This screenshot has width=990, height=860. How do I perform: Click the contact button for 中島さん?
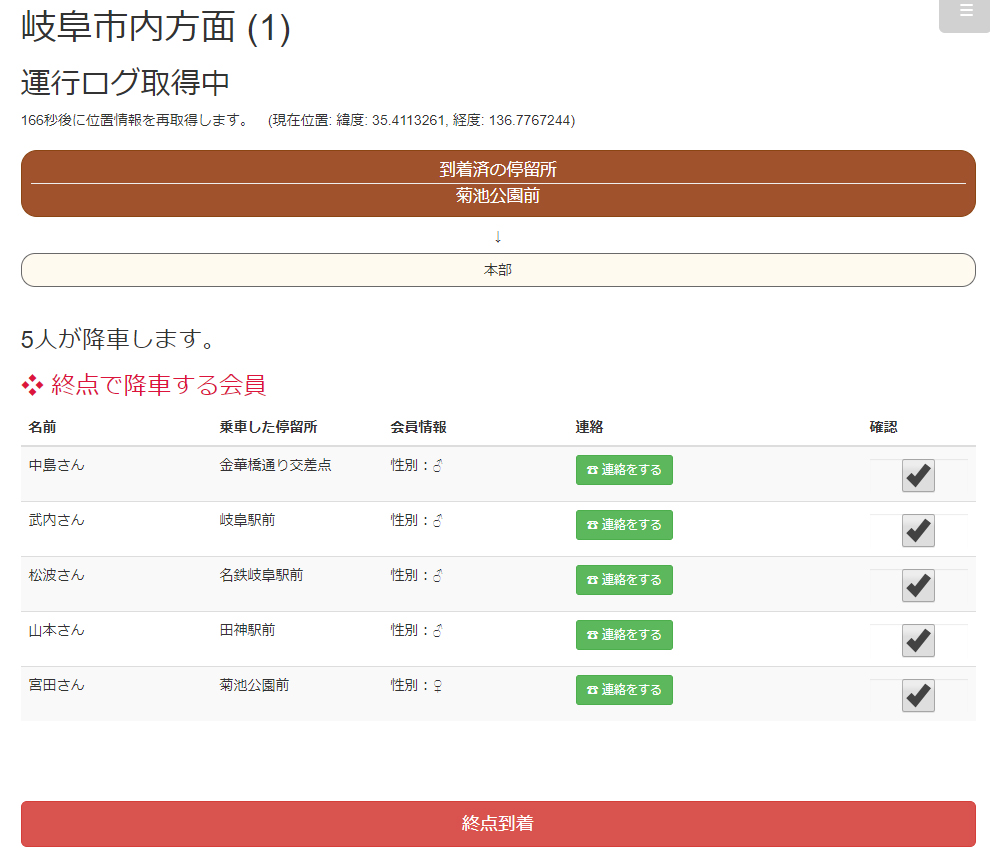(x=624, y=470)
